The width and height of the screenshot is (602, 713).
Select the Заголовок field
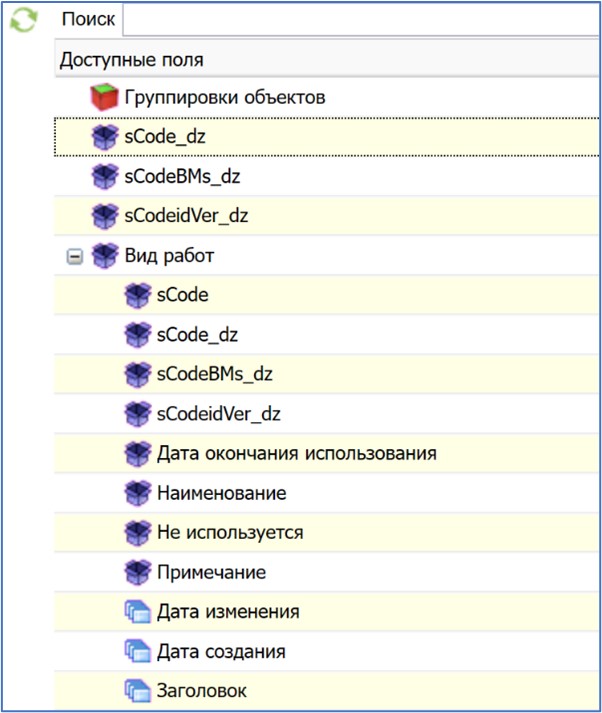[x=201, y=691]
